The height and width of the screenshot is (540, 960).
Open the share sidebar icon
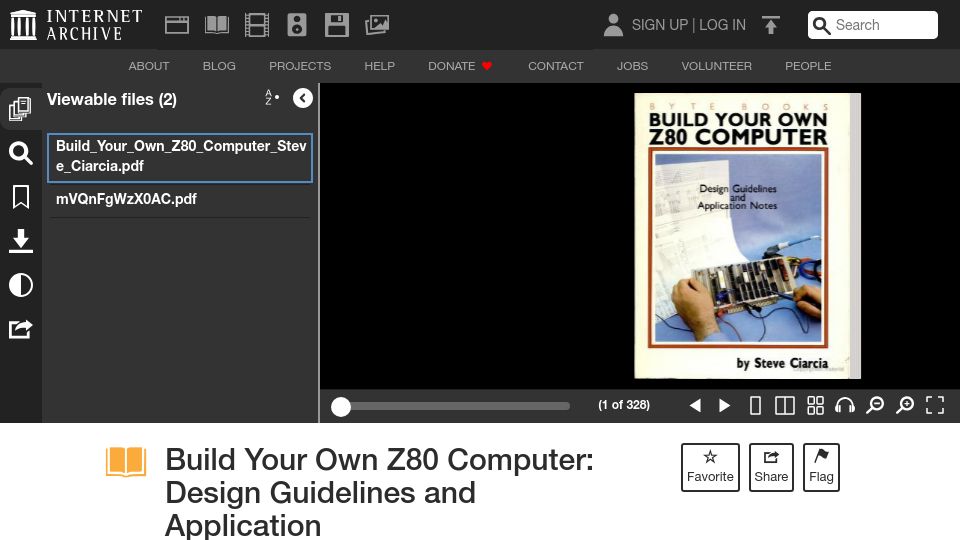[x=20, y=329]
